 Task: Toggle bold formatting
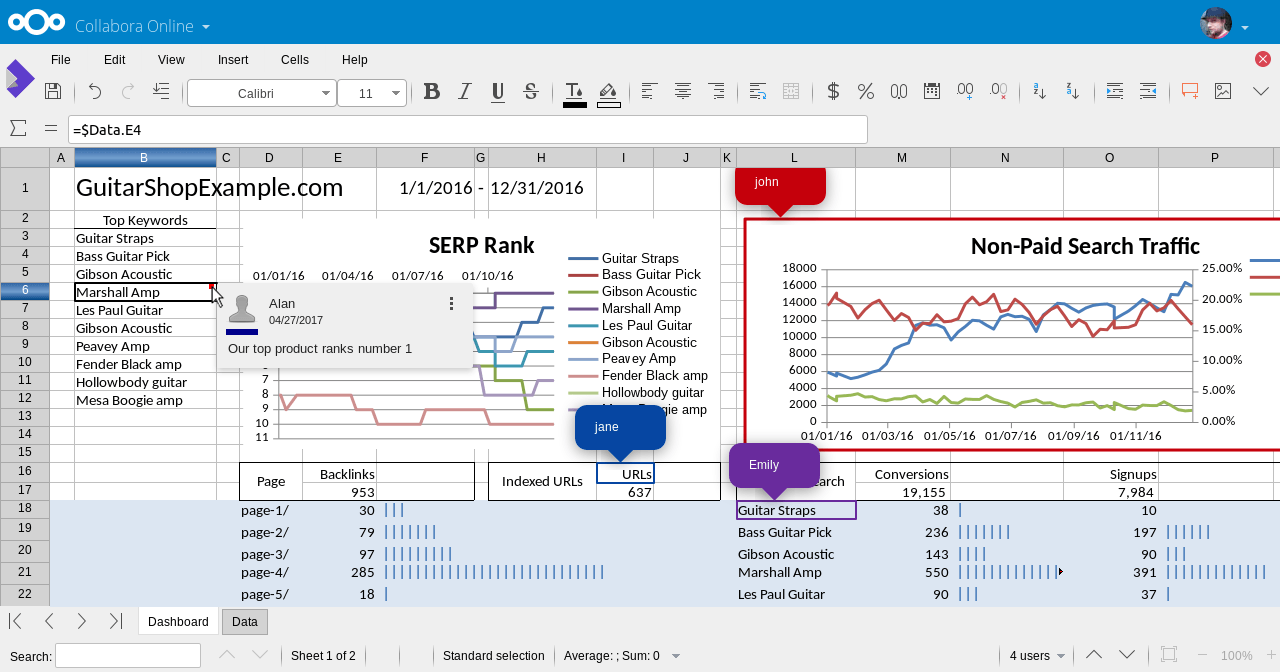pos(431,91)
